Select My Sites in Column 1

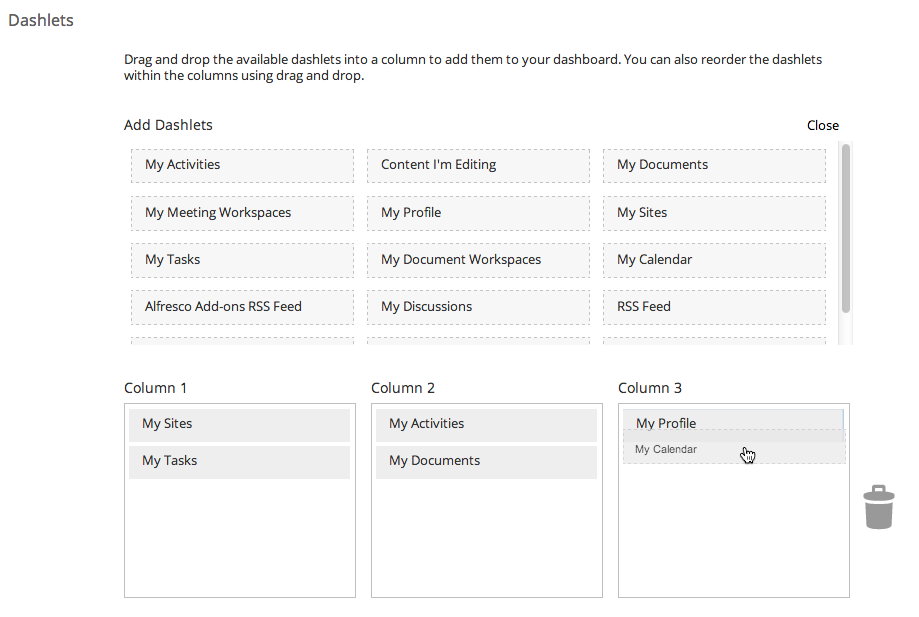(x=239, y=424)
